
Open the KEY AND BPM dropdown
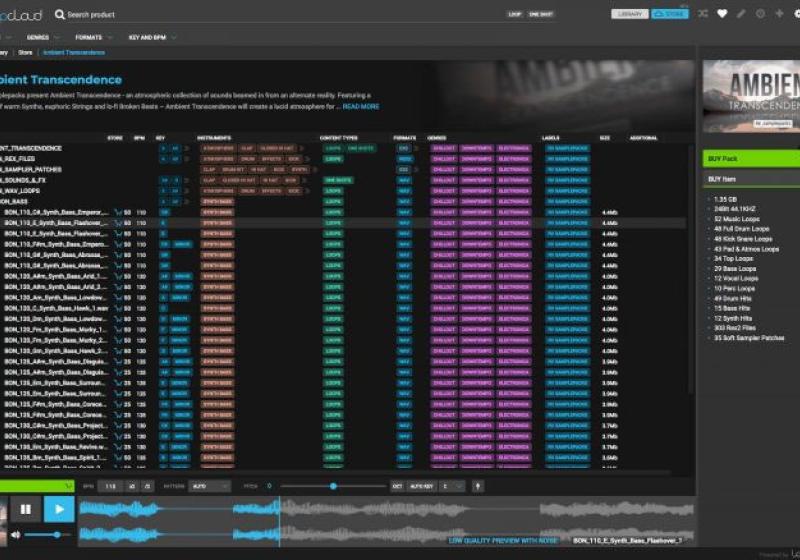click(152, 37)
